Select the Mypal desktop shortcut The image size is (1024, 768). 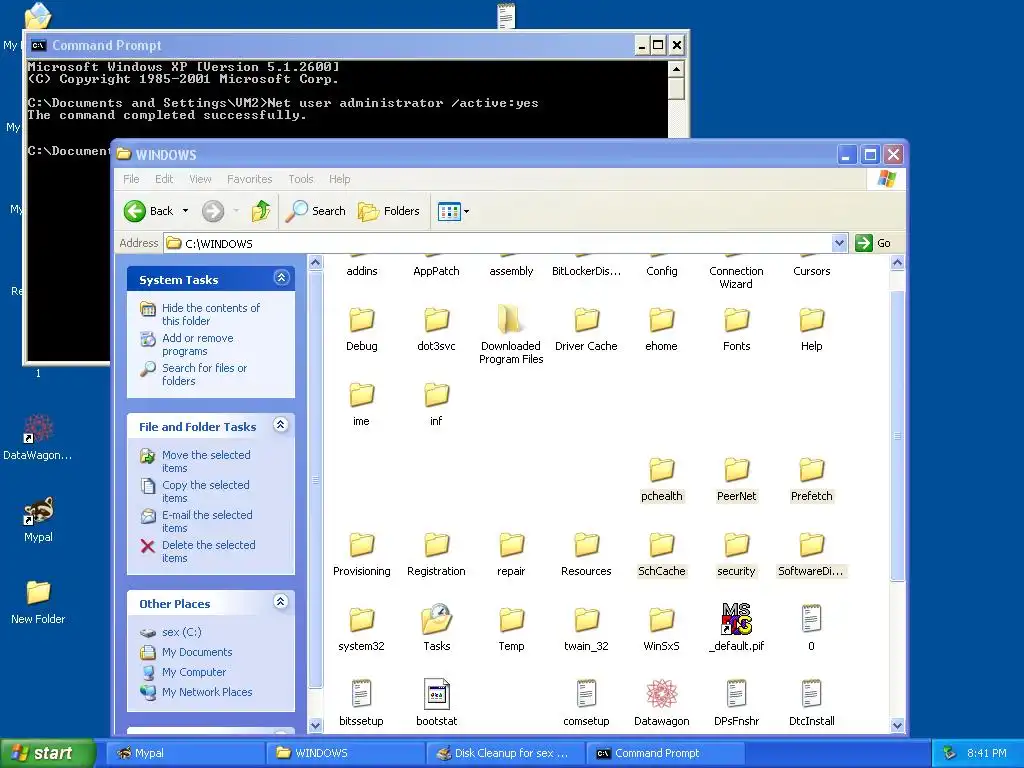(x=38, y=520)
